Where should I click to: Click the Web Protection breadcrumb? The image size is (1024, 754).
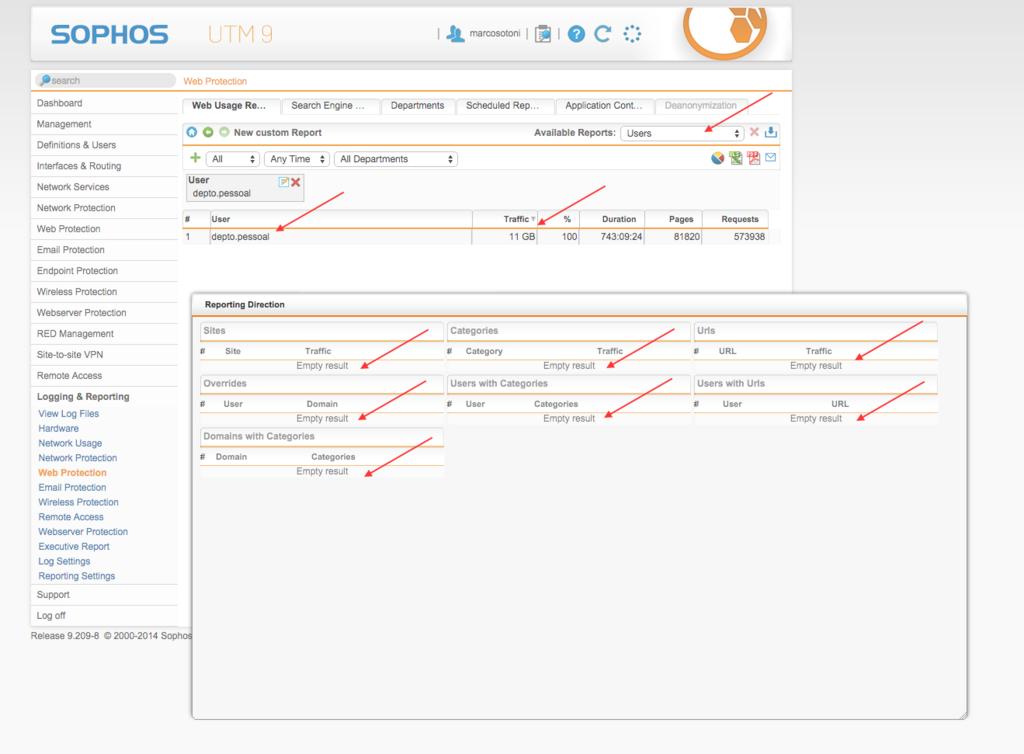coord(215,81)
